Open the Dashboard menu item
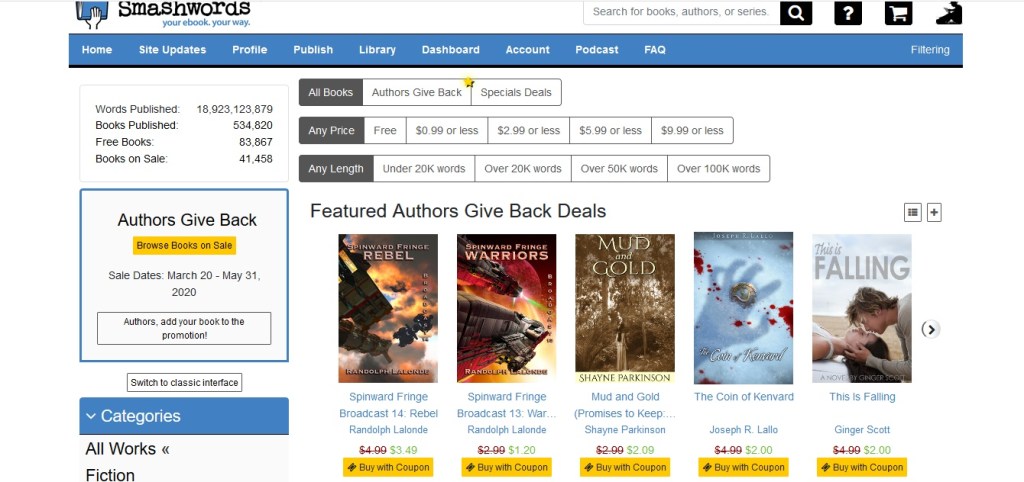This screenshot has height=482, width=1024. tap(450, 50)
